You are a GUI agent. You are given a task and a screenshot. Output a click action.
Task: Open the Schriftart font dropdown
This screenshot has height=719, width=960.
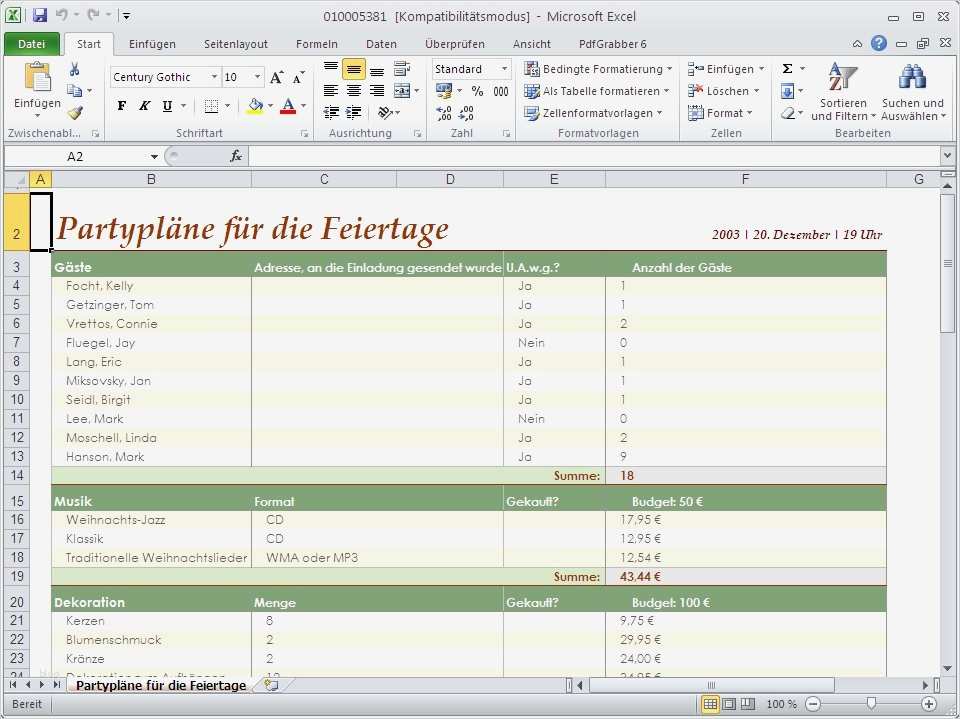pos(214,78)
